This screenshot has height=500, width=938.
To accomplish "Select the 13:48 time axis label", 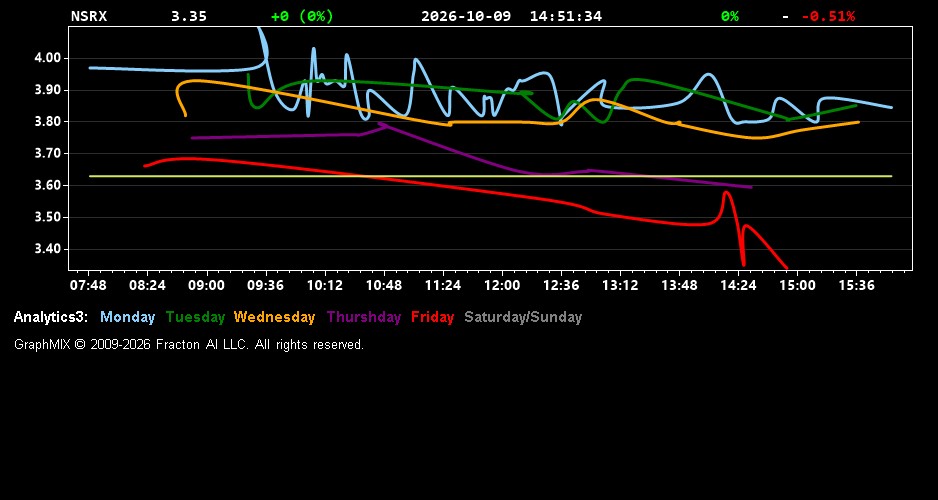I will [679, 285].
